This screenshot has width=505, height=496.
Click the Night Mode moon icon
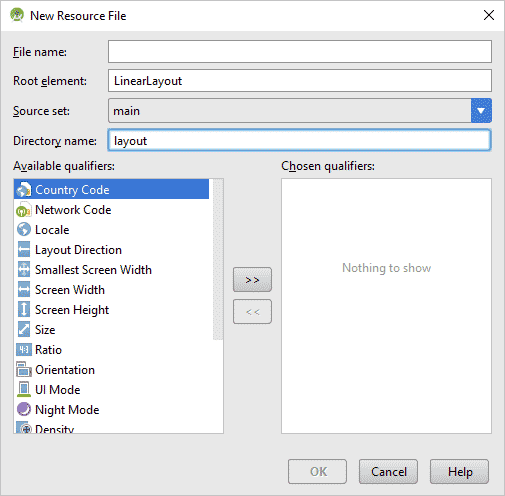[24, 410]
